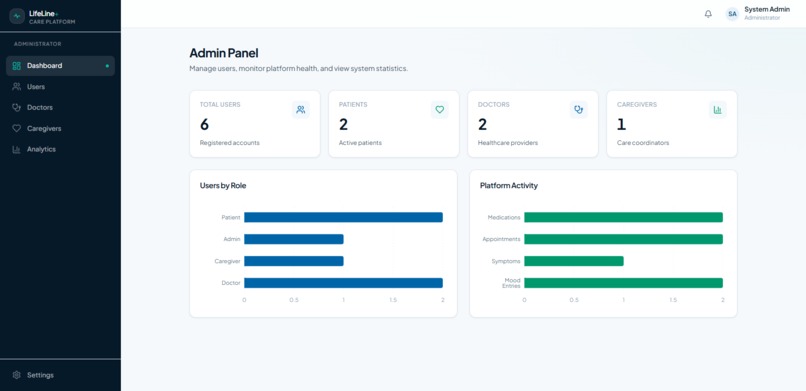Click the 'Active patients' caption

tap(360, 143)
